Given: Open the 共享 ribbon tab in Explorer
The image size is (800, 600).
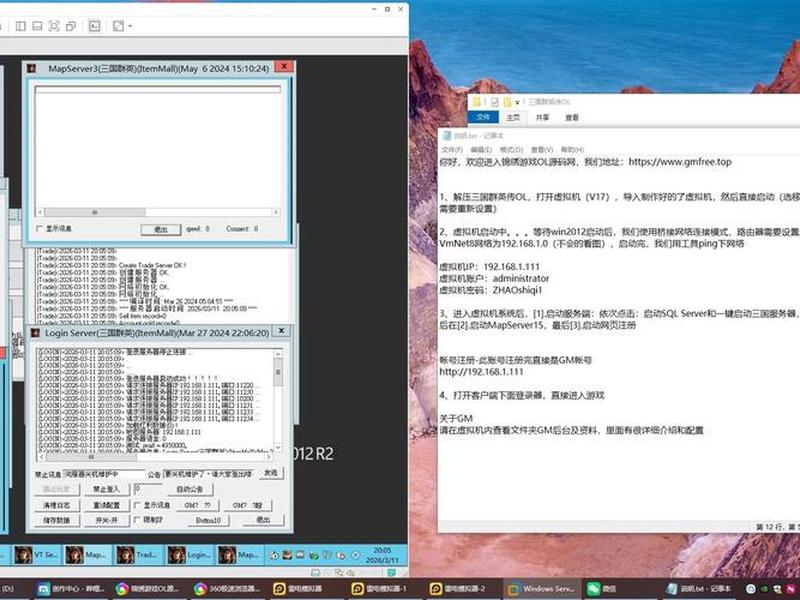Looking at the screenshot, I should [x=542, y=117].
